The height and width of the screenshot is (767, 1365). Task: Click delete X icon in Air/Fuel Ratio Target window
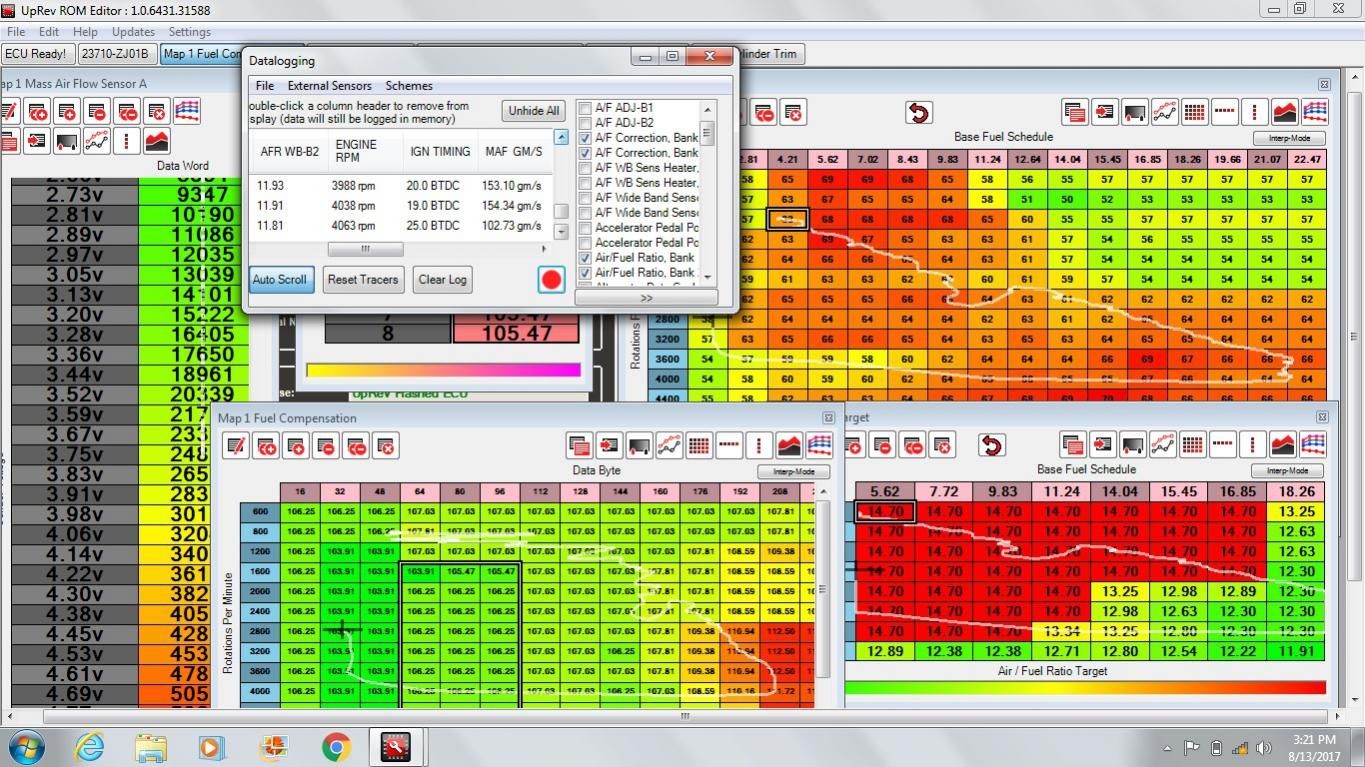941,445
